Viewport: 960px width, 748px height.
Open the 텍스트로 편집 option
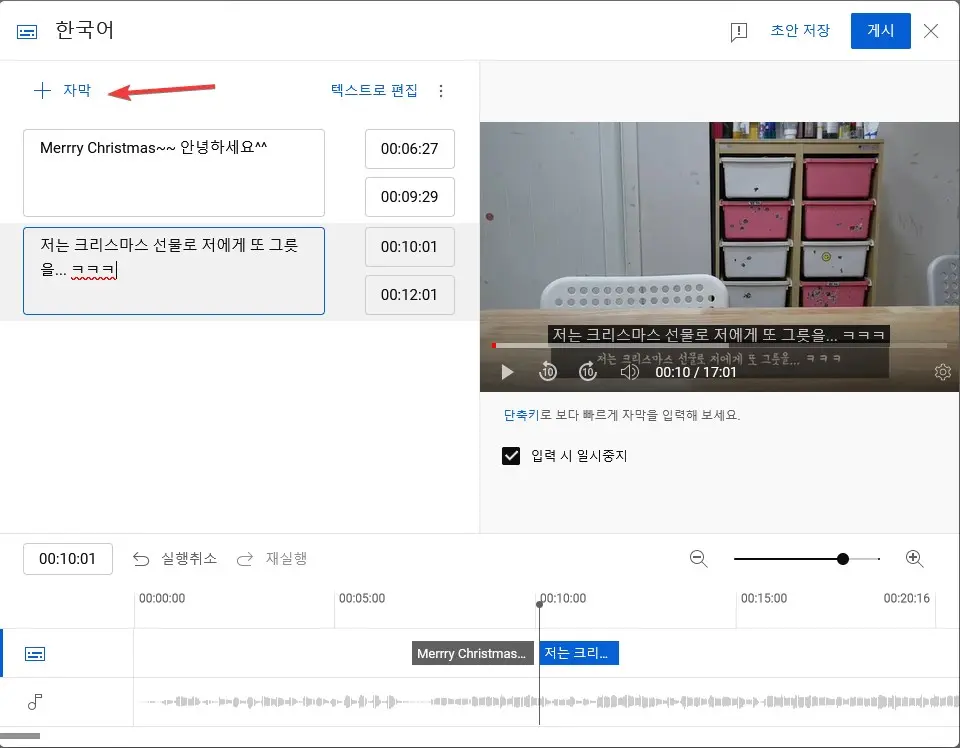pos(372,90)
